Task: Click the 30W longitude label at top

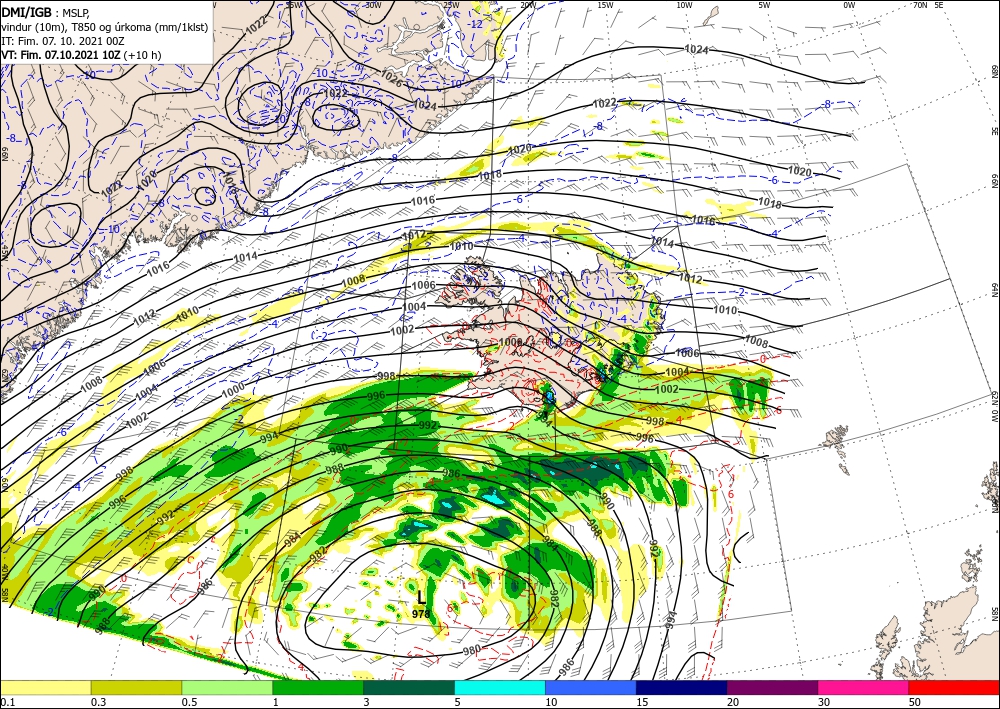Action: click(x=374, y=5)
